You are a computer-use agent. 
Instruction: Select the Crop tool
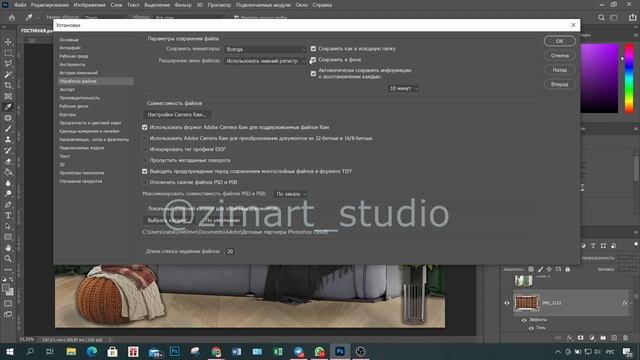(x=8, y=85)
